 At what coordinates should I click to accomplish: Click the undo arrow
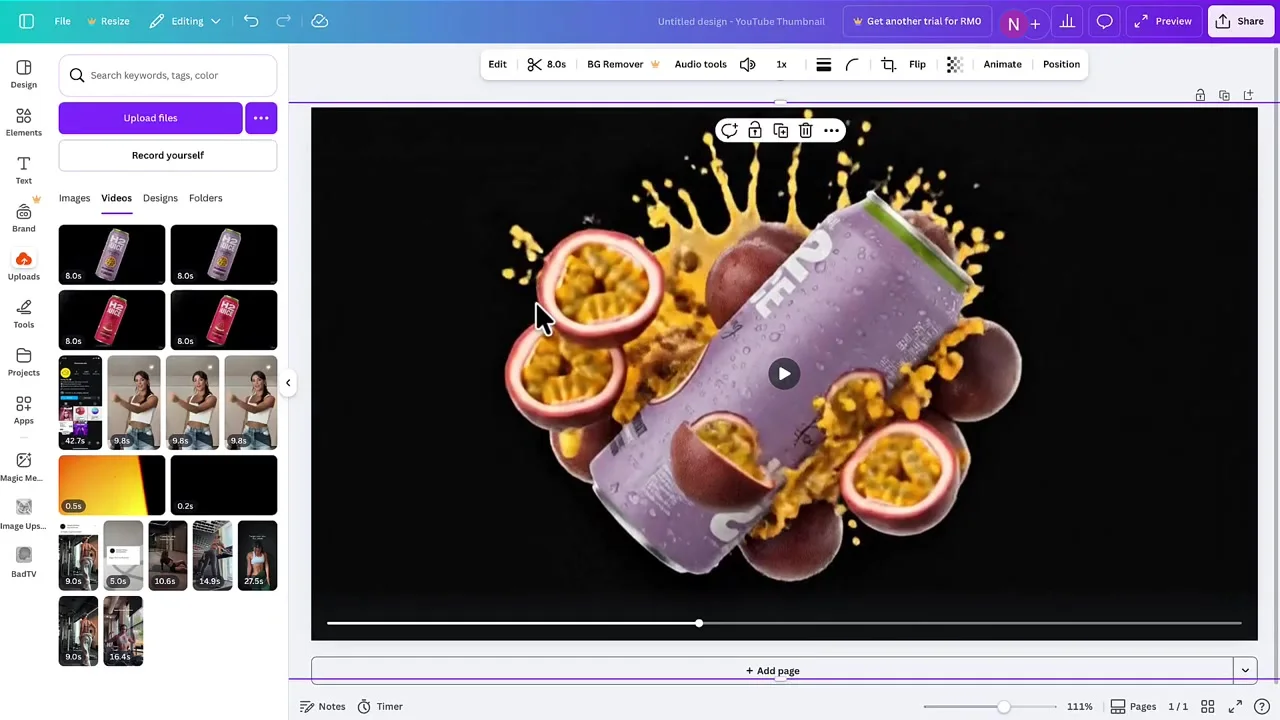coord(251,21)
